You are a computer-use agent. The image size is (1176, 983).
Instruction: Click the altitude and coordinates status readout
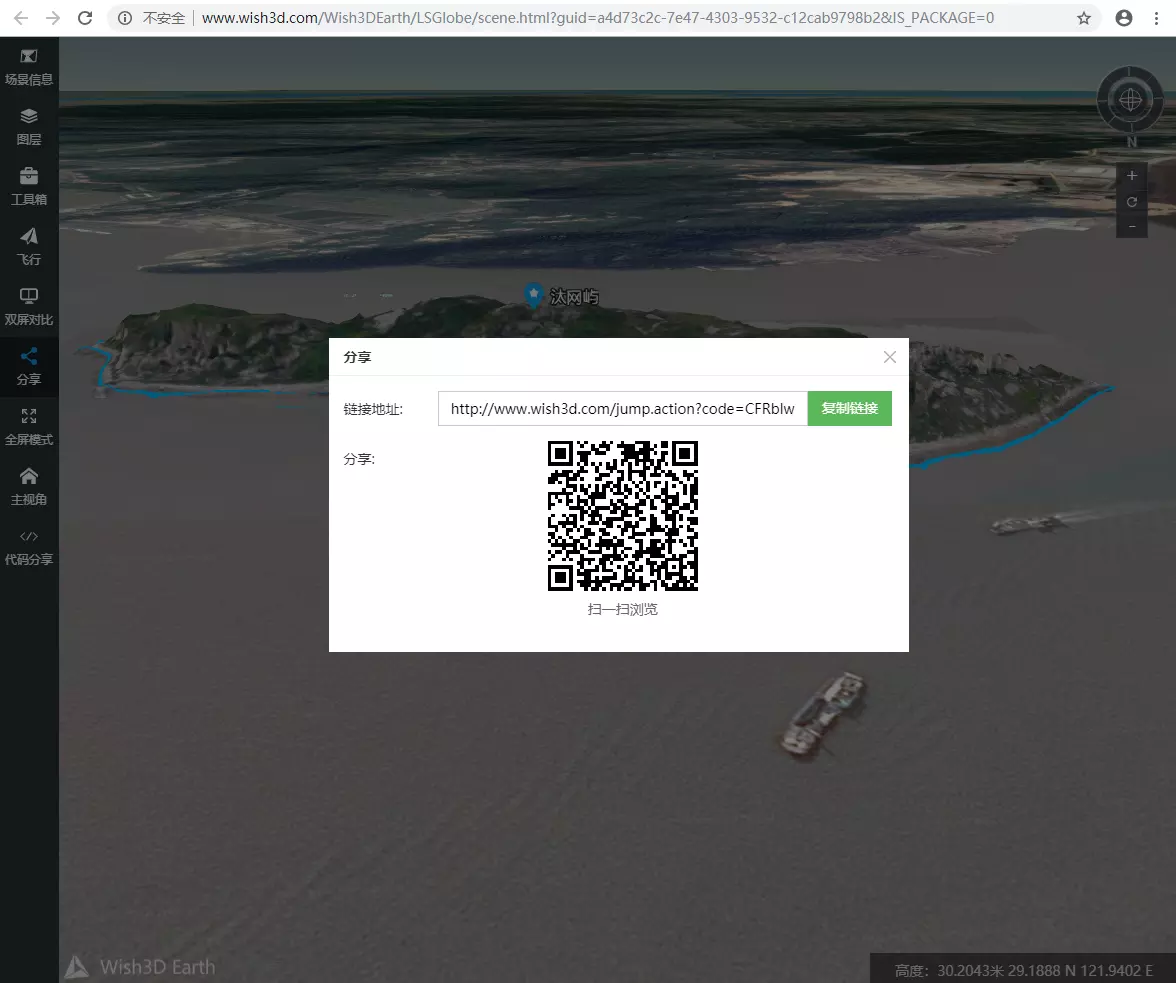1023,970
